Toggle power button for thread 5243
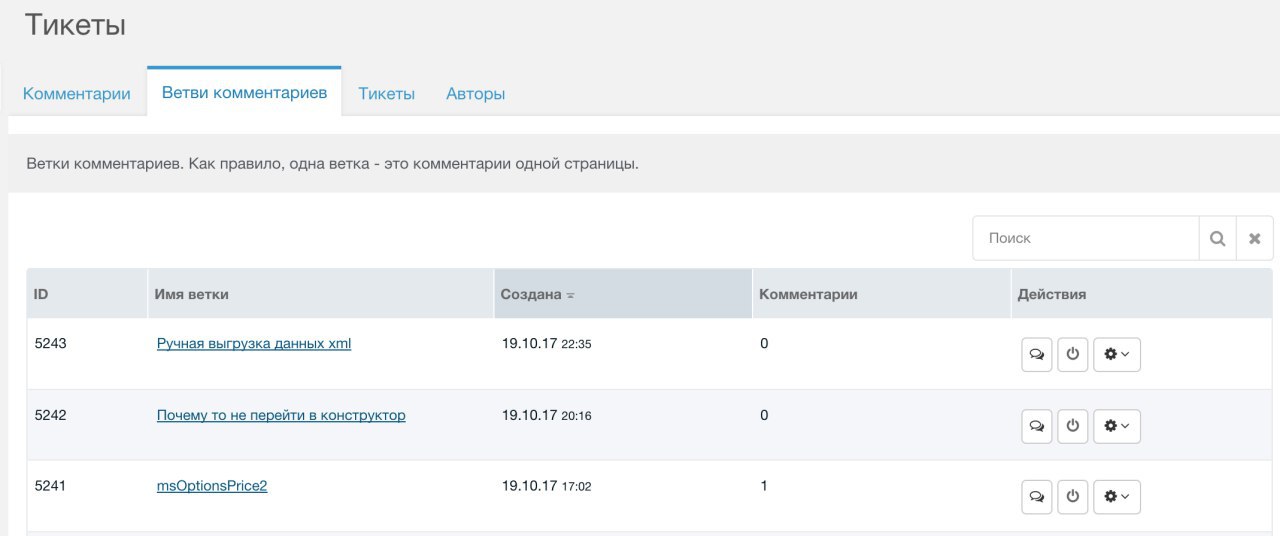1280x536 pixels. [1073, 355]
